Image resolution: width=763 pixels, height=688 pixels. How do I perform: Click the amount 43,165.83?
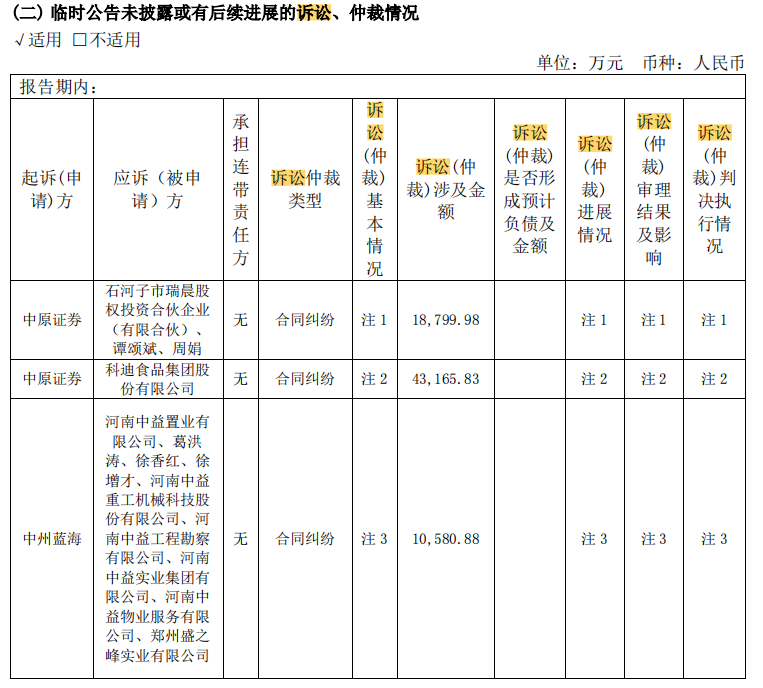446,379
